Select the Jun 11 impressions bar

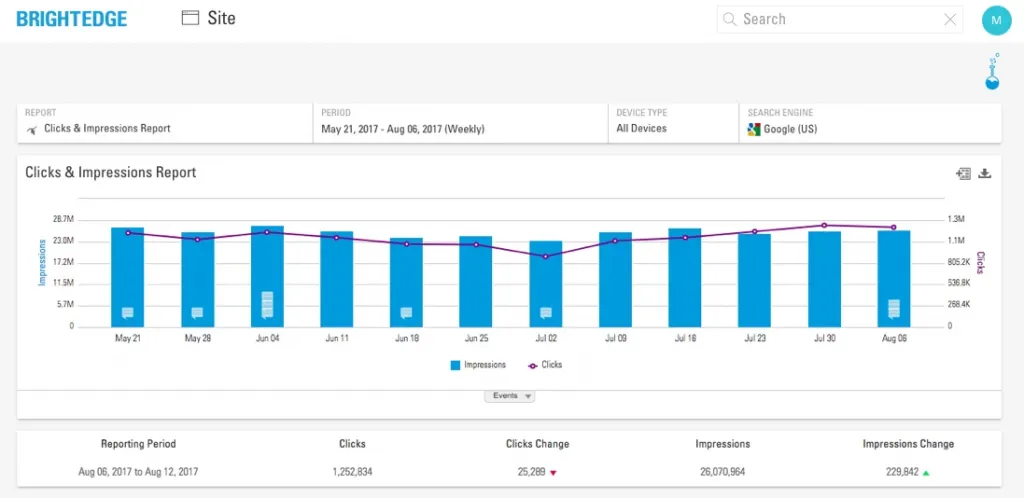[x=337, y=279]
